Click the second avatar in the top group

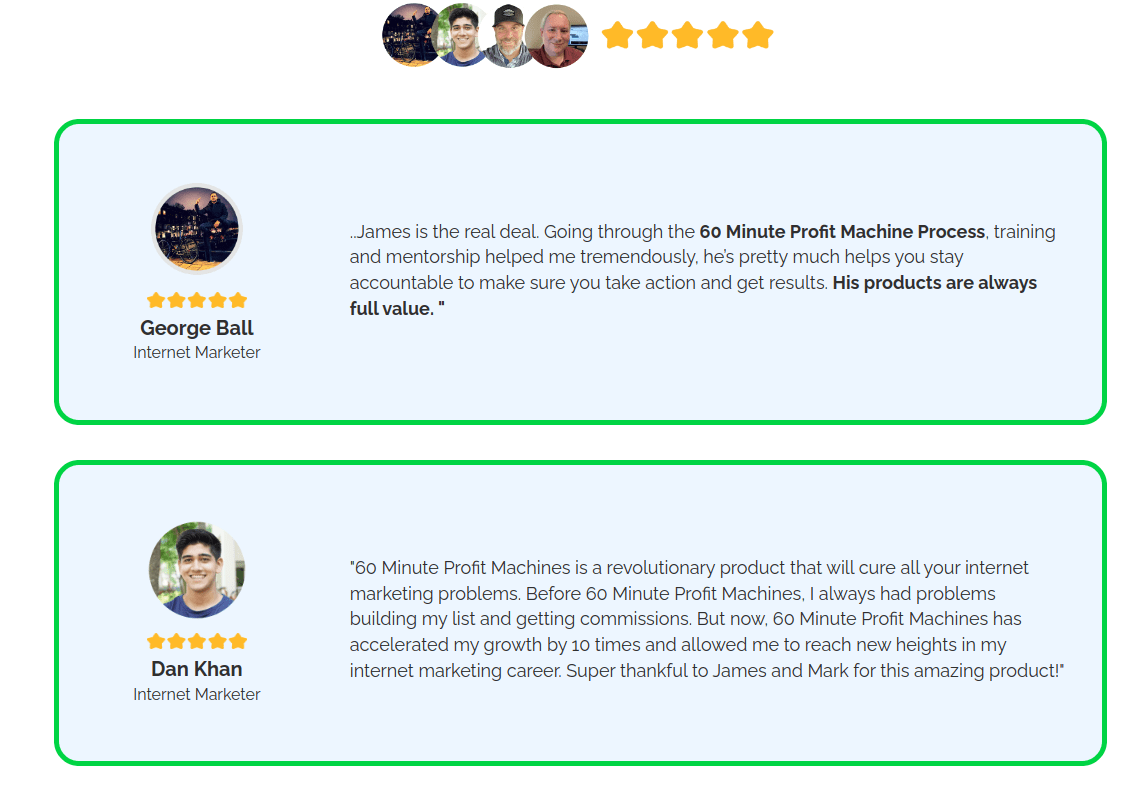461,36
